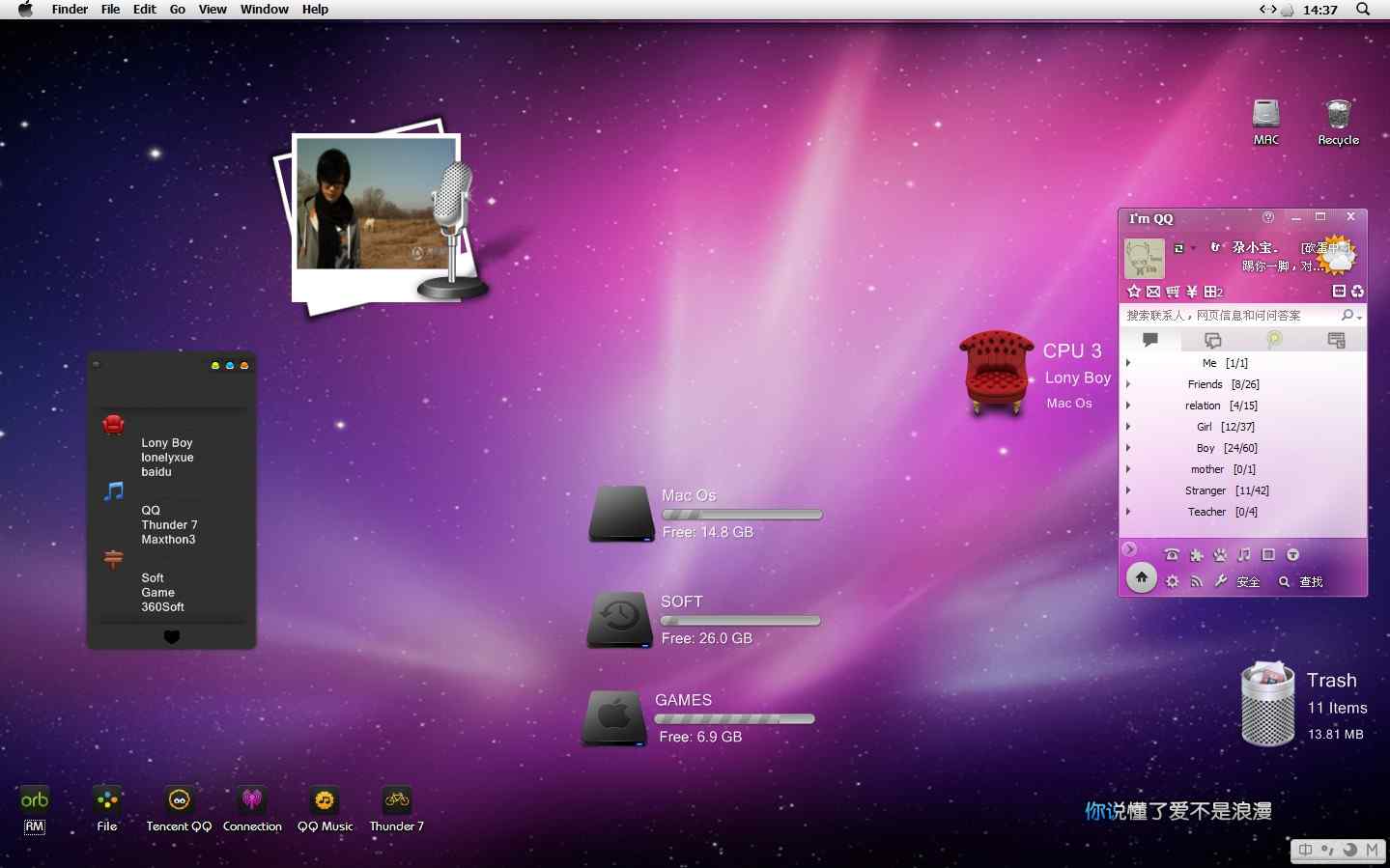Open the search options dropdown in QQ
This screenshot has width=1390, height=868.
pyautogui.click(x=1359, y=317)
